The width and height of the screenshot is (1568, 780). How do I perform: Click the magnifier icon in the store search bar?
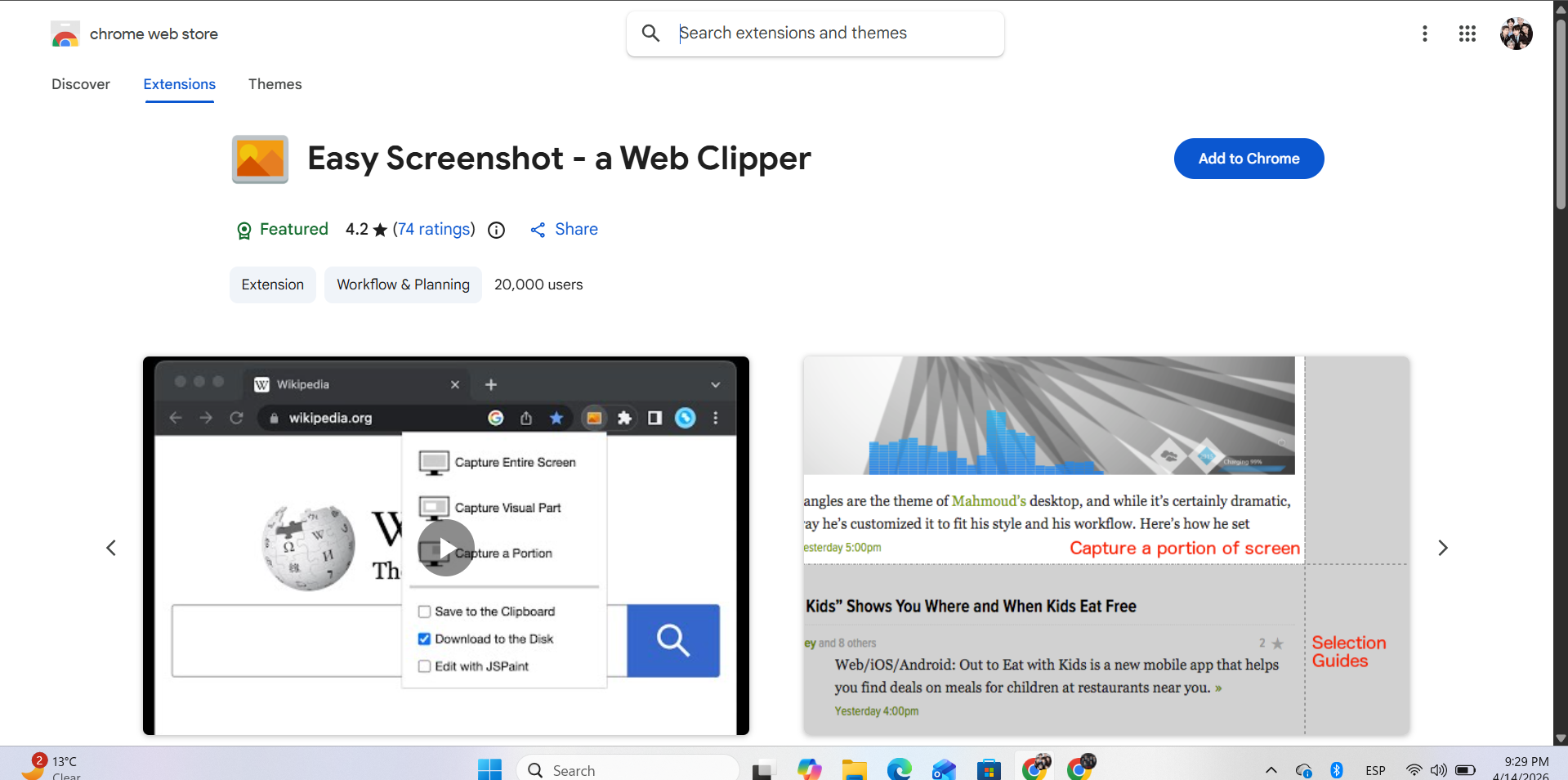[x=650, y=34]
